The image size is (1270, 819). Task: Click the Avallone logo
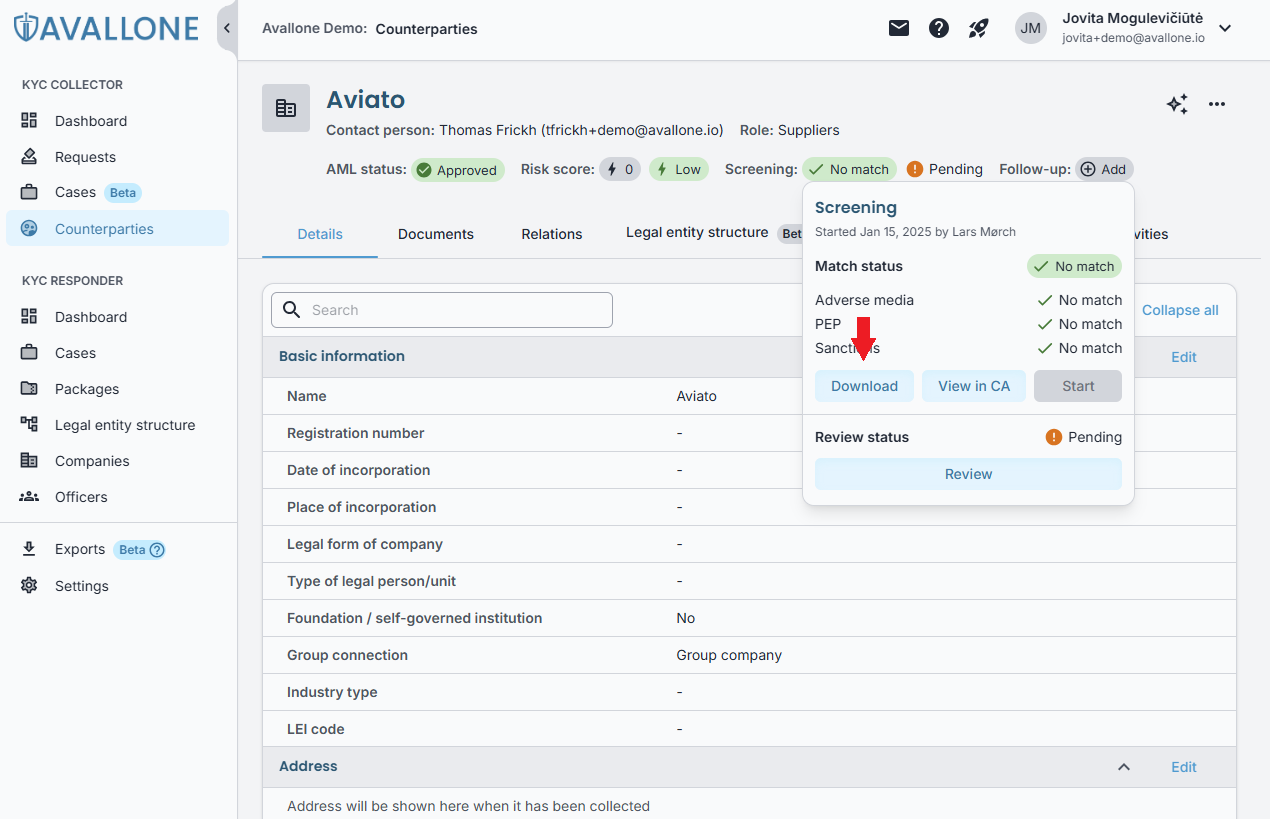tap(106, 28)
